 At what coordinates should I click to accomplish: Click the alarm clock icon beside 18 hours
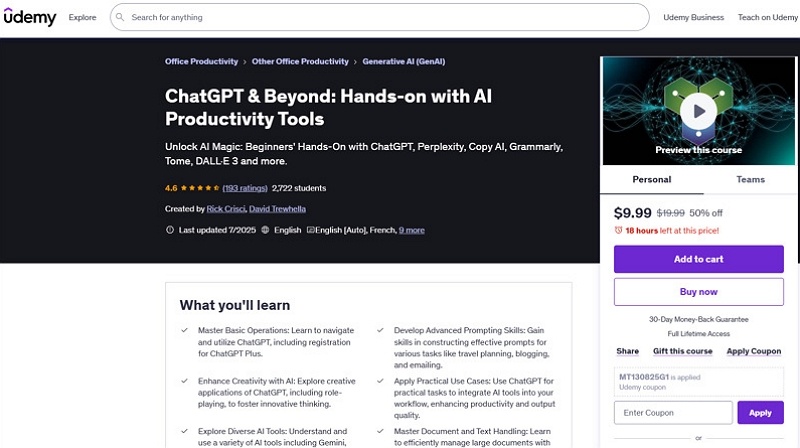[618, 231]
